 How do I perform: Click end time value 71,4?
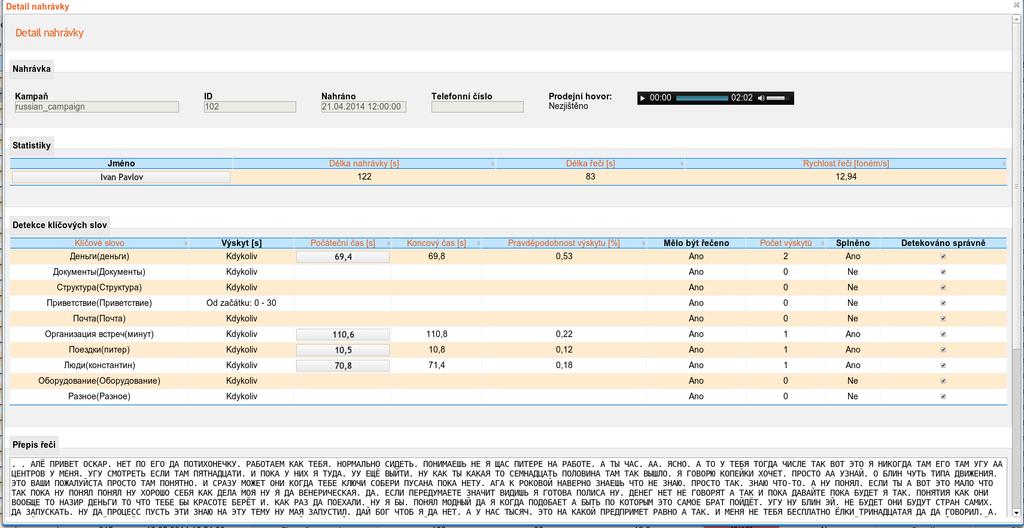point(436,365)
